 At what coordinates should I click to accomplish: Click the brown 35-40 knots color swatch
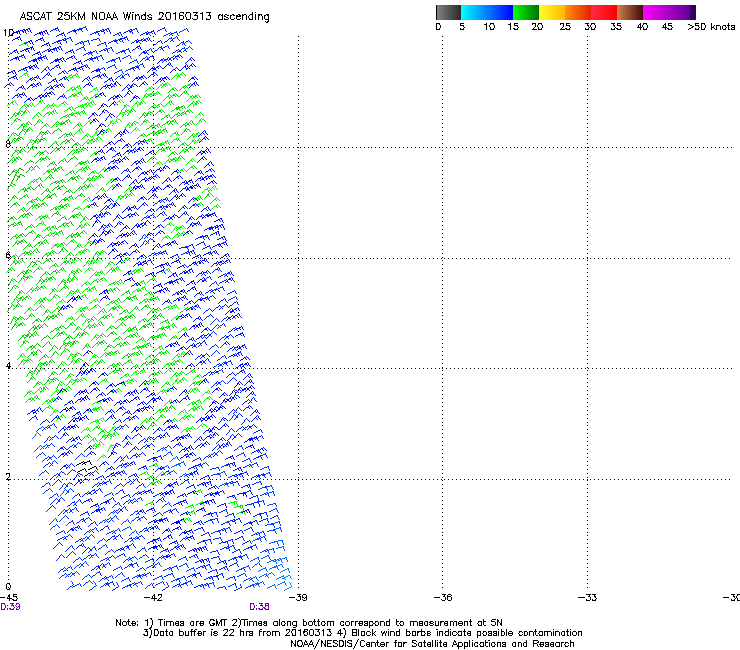[630, 12]
